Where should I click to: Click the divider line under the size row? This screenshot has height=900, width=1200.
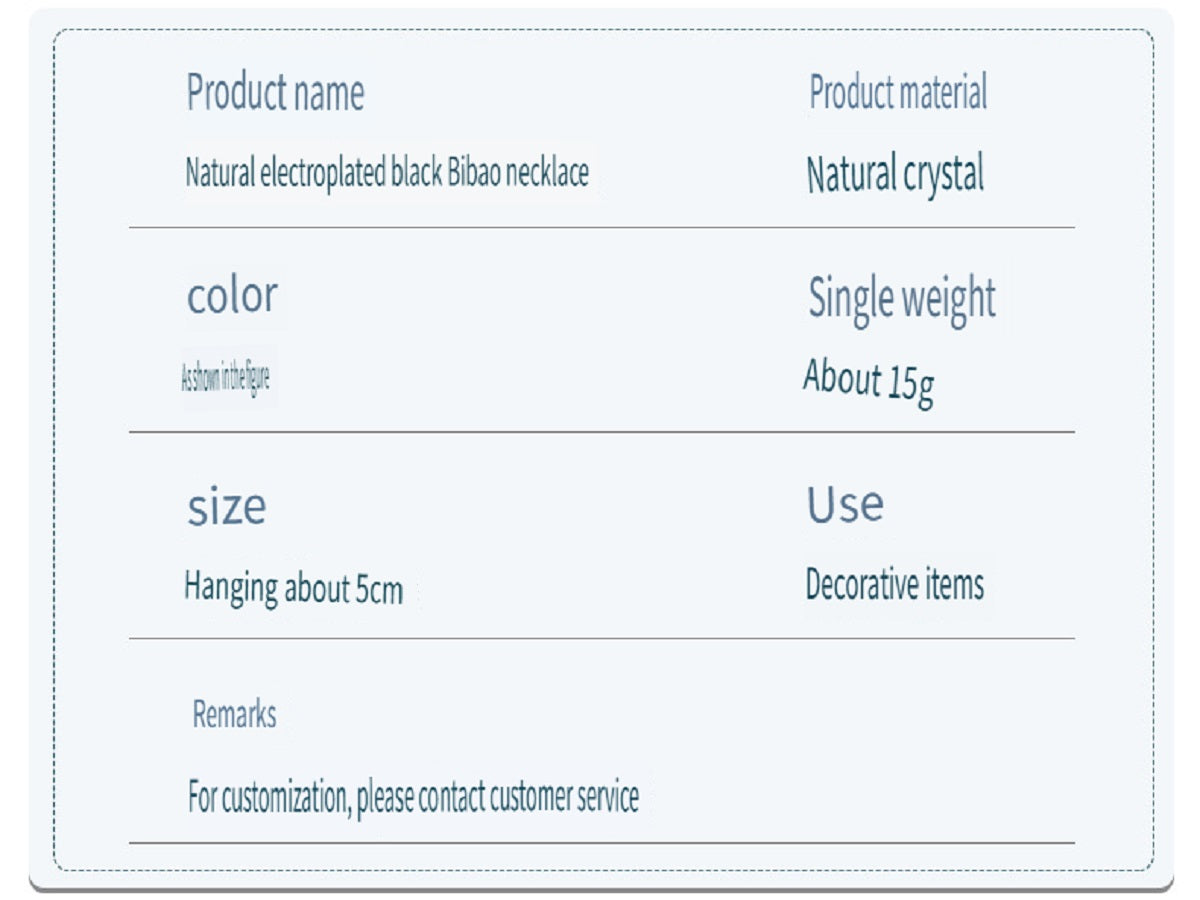600,638
